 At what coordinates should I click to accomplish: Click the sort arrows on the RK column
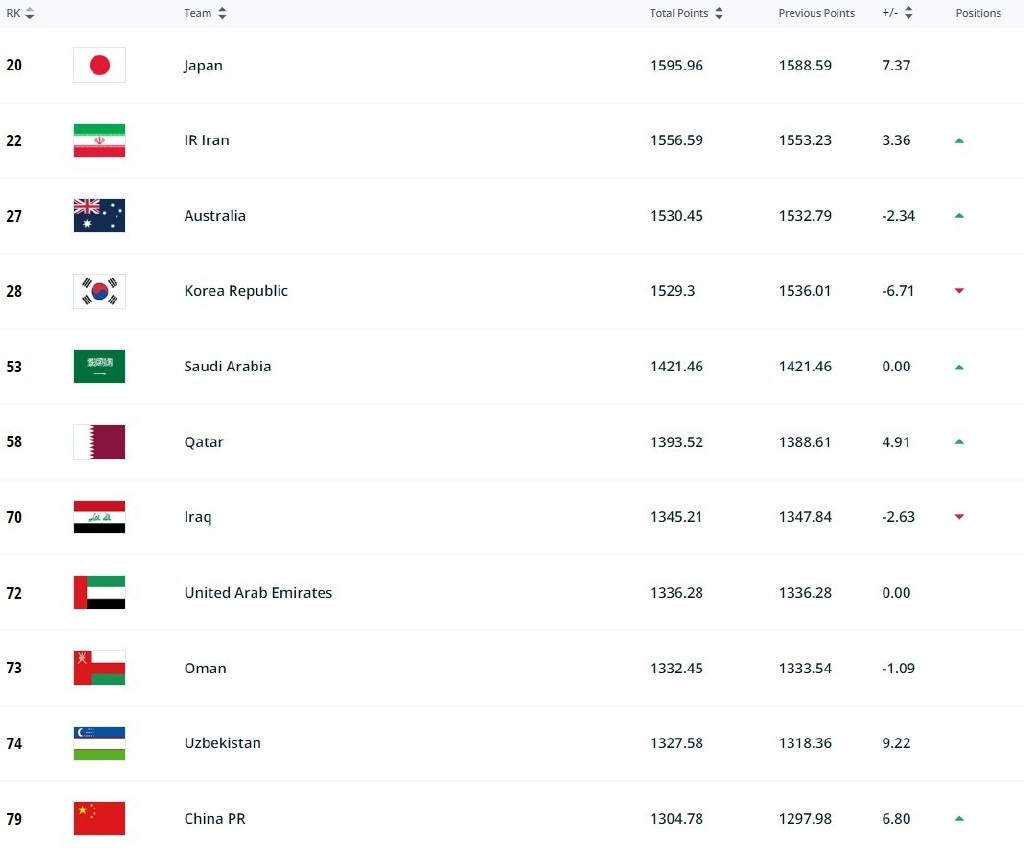tap(29, 13)
